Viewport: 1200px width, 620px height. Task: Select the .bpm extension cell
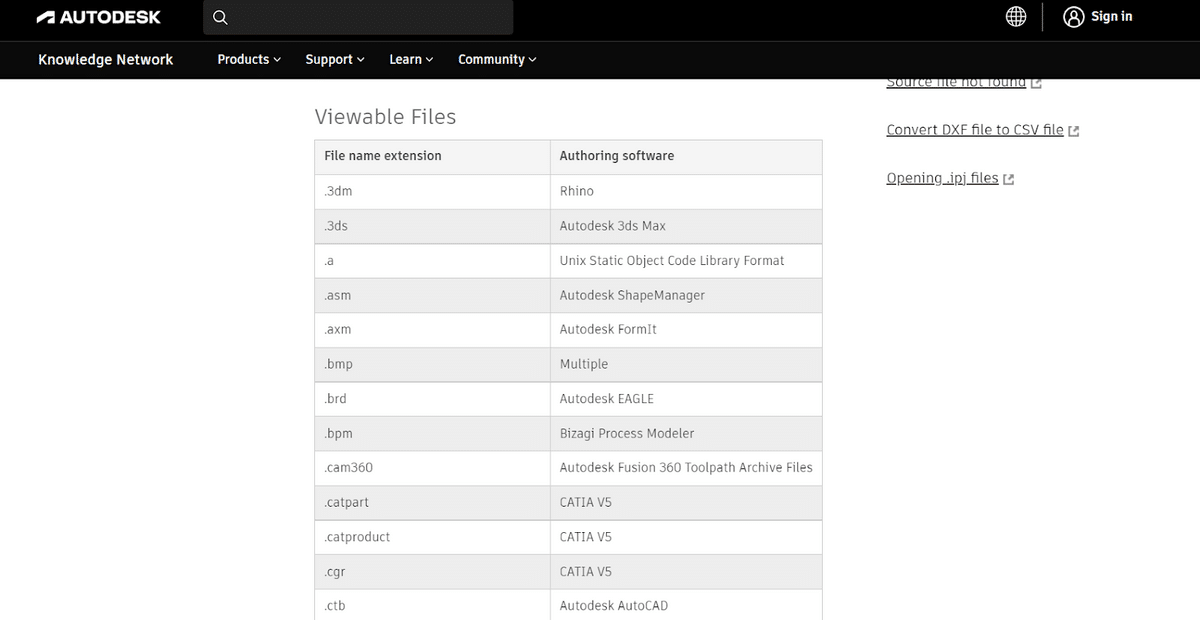click(432, 434)
